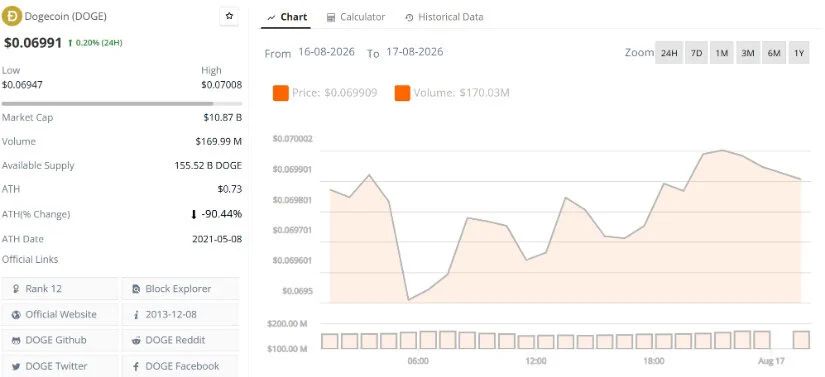
Task: Open the Chart tab
Action: [x=287, y=17]
